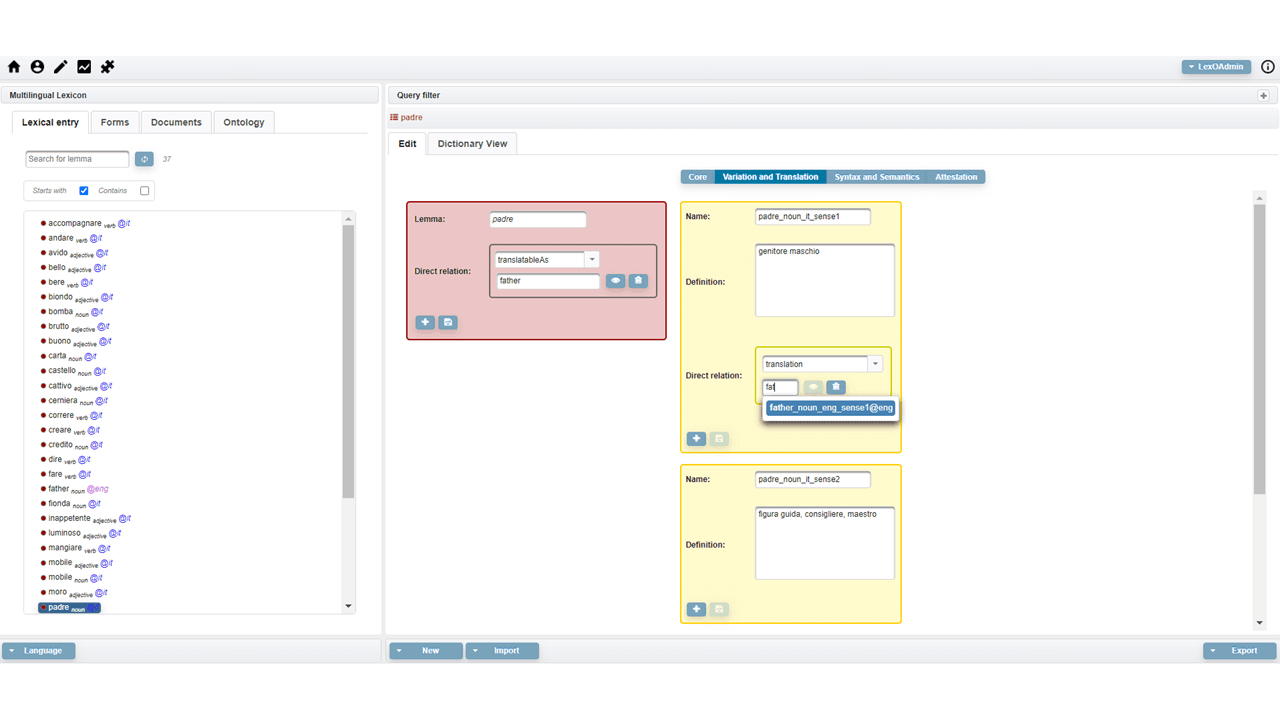Screen dimensions: 1280x720
Task: Select the Syntax and Semantics section
Action: (x=877, y=177)
